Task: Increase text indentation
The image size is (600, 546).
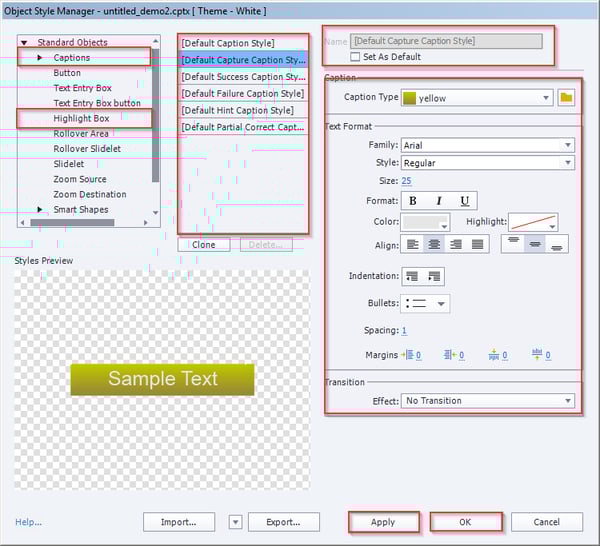Action: click(434, 276)
